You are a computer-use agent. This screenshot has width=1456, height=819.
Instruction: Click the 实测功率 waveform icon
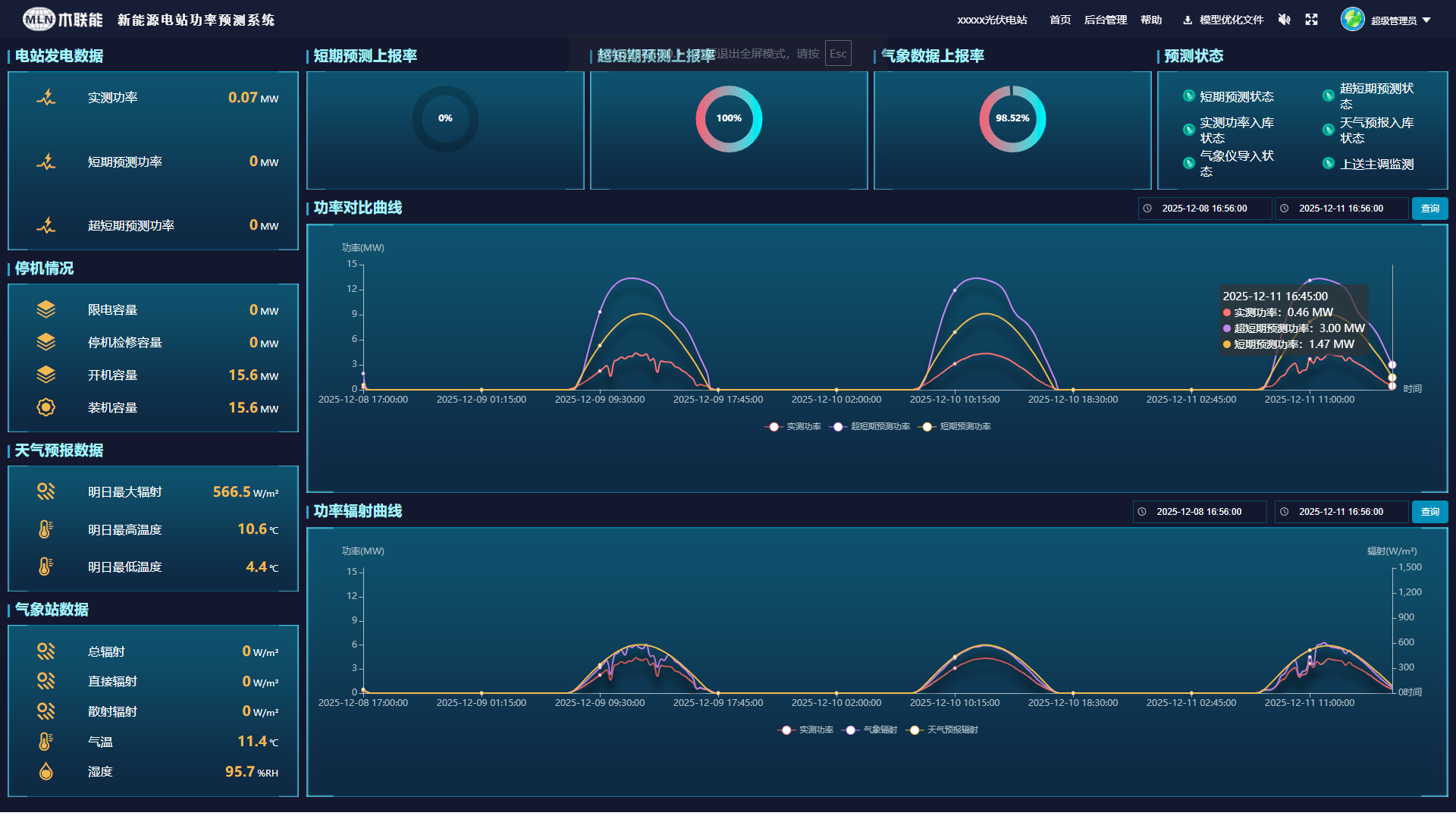pyautogui.click(x=46, y=98)
